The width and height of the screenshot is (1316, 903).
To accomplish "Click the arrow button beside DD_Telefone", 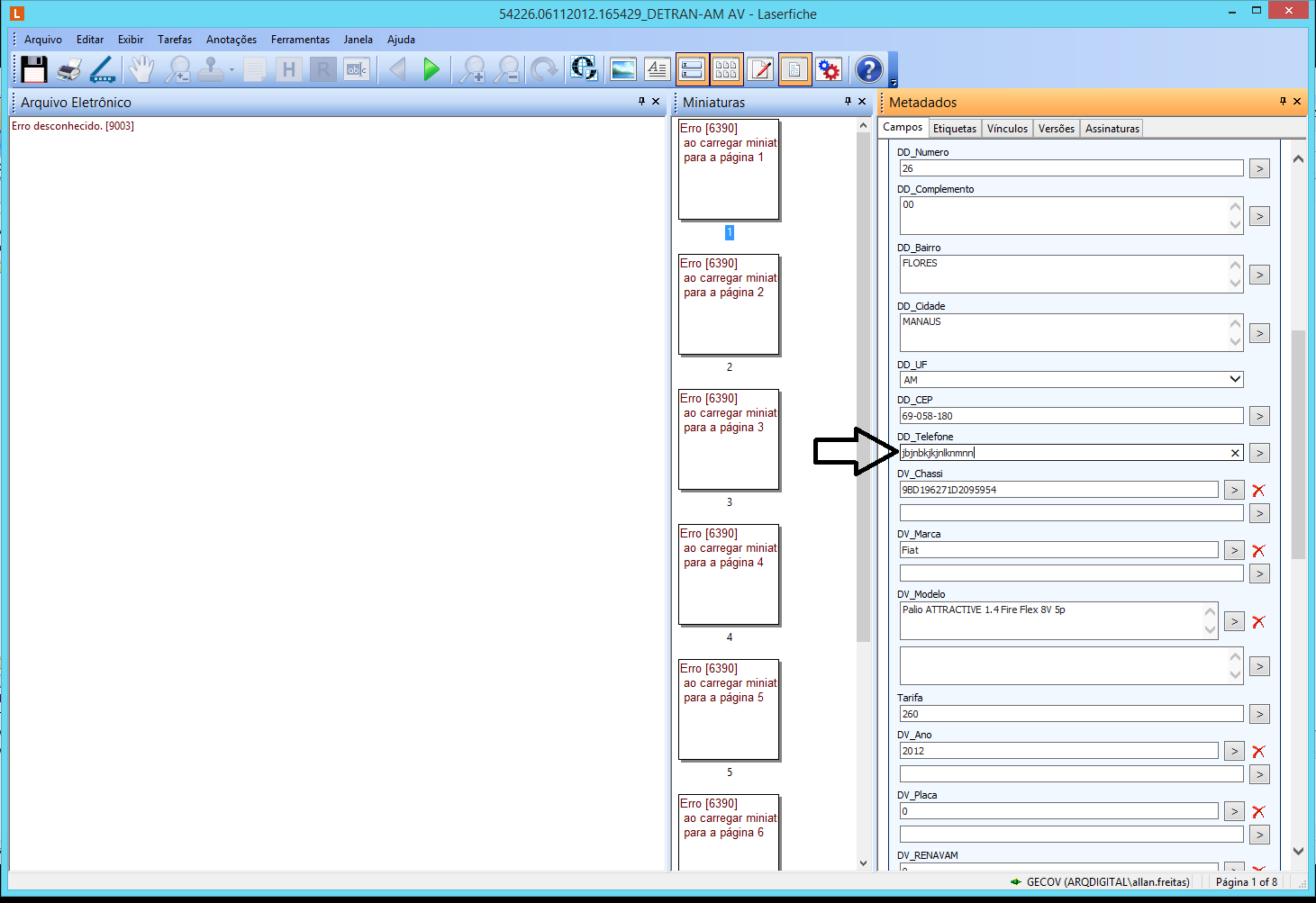I will click(x=1259, y=454).
